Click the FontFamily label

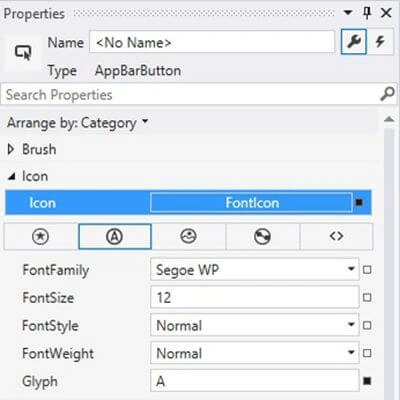click(x=56, y=270)
